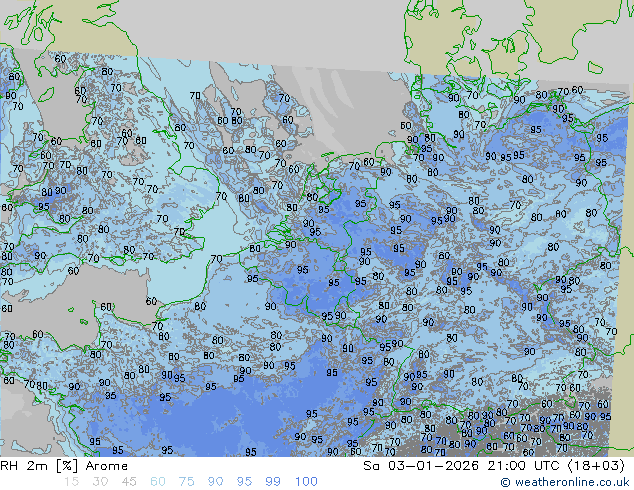Screen dimensions: 634x490
Task: Click the '21:00 UTC' time label
Action: 523,466
